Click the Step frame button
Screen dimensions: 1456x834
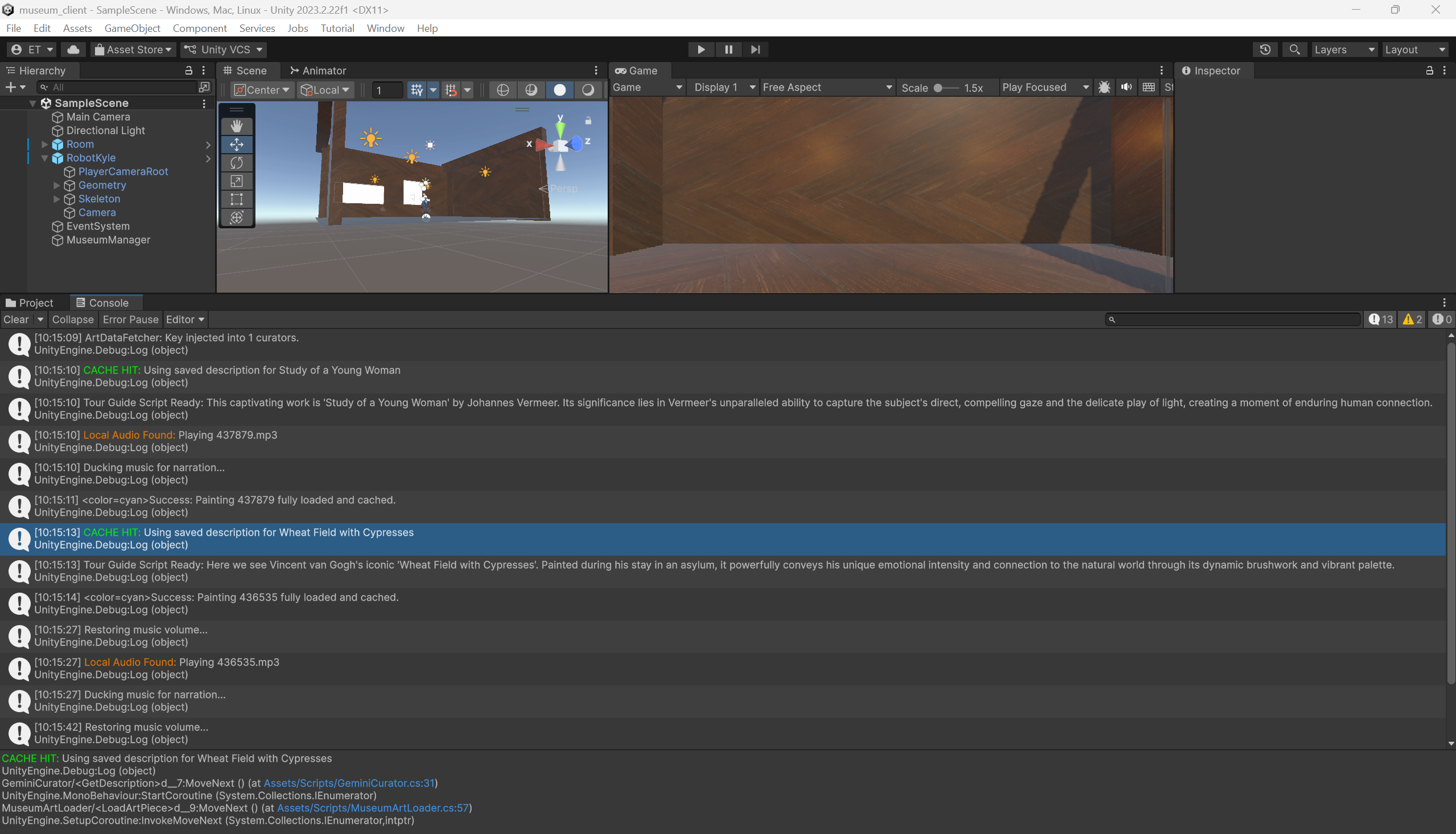[x=756, y=50]
